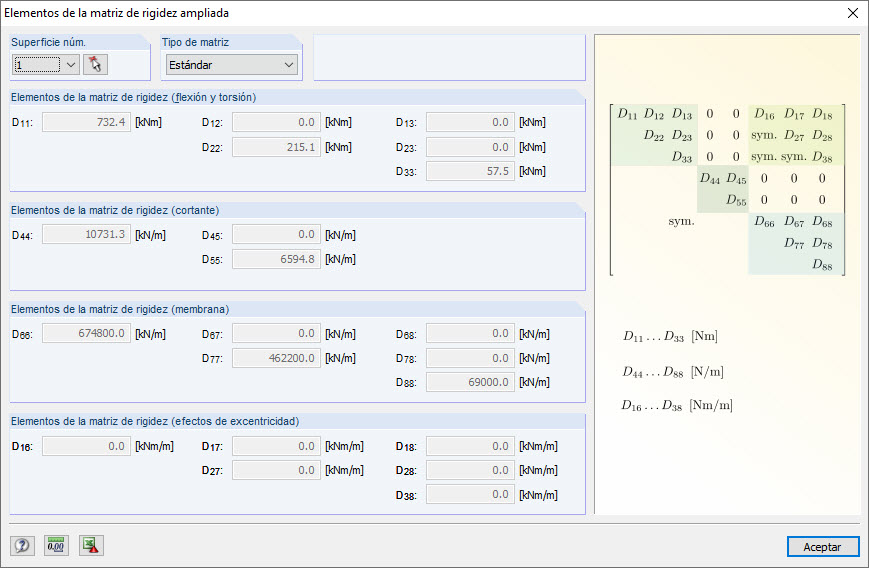869x568 pixels.
Task: Click the D38 eccentricity value field
Action: (470, 495)
